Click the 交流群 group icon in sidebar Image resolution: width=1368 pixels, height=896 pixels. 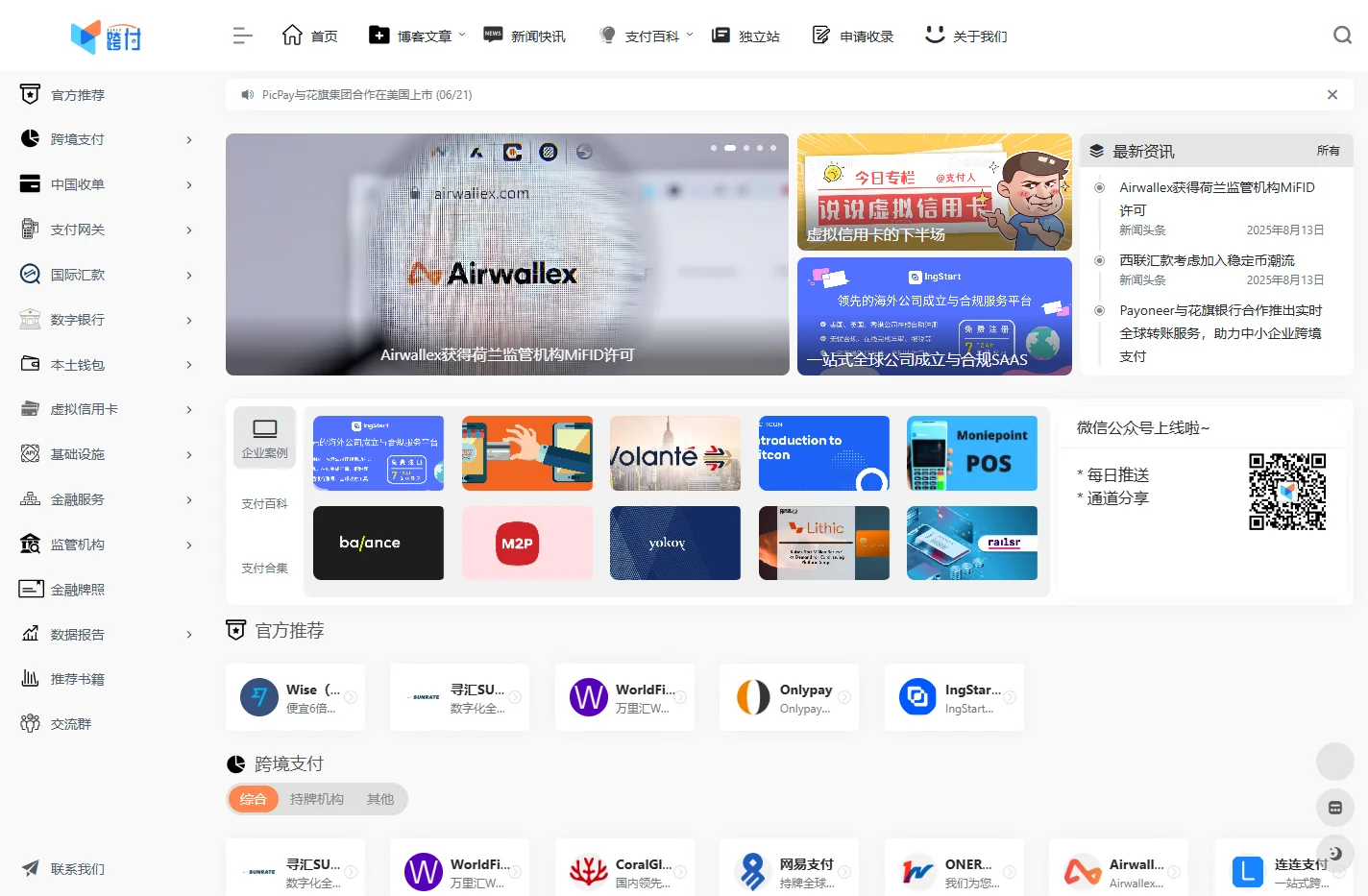point(31,724)
